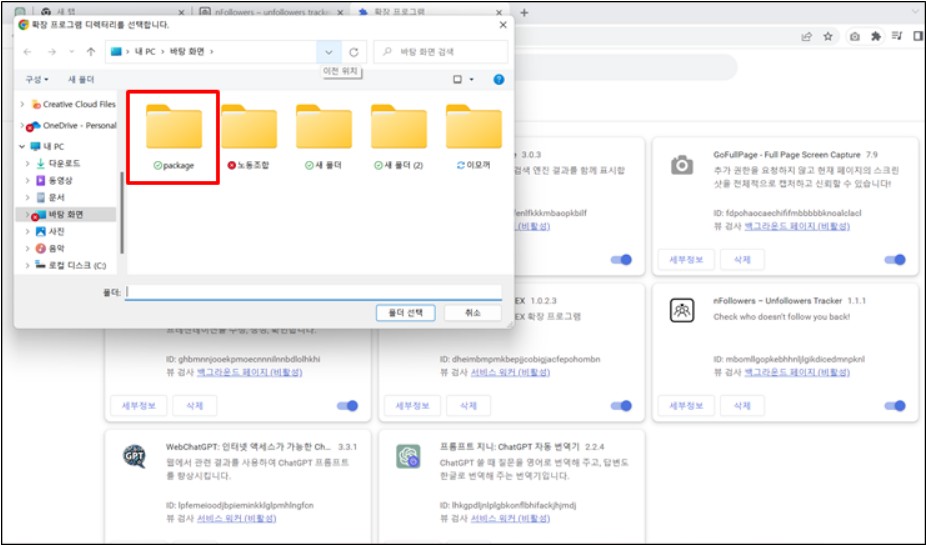Viewport: 926px width, 545px height.
Task: Open Chrome extensions puzzle icon
Action: 876,37
